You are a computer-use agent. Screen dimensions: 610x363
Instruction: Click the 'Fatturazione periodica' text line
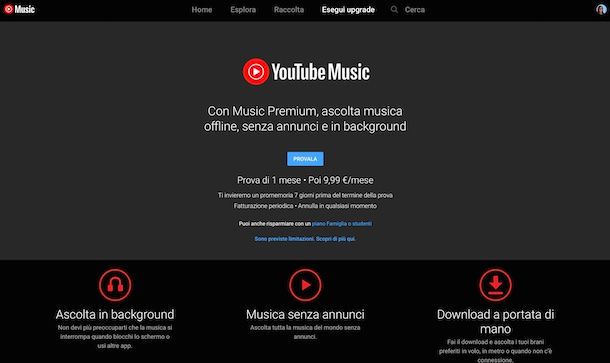tap(305, 206)
